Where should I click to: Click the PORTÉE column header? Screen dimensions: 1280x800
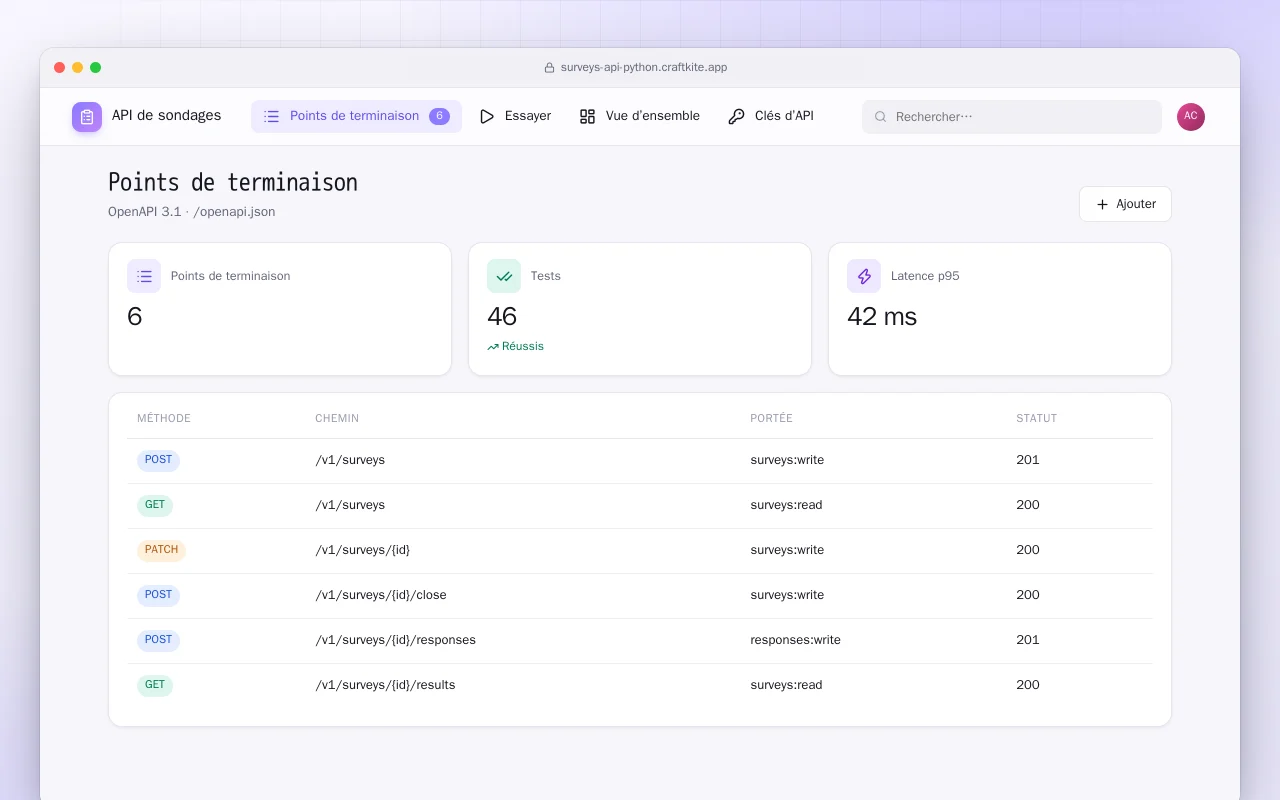coord(771,418)
